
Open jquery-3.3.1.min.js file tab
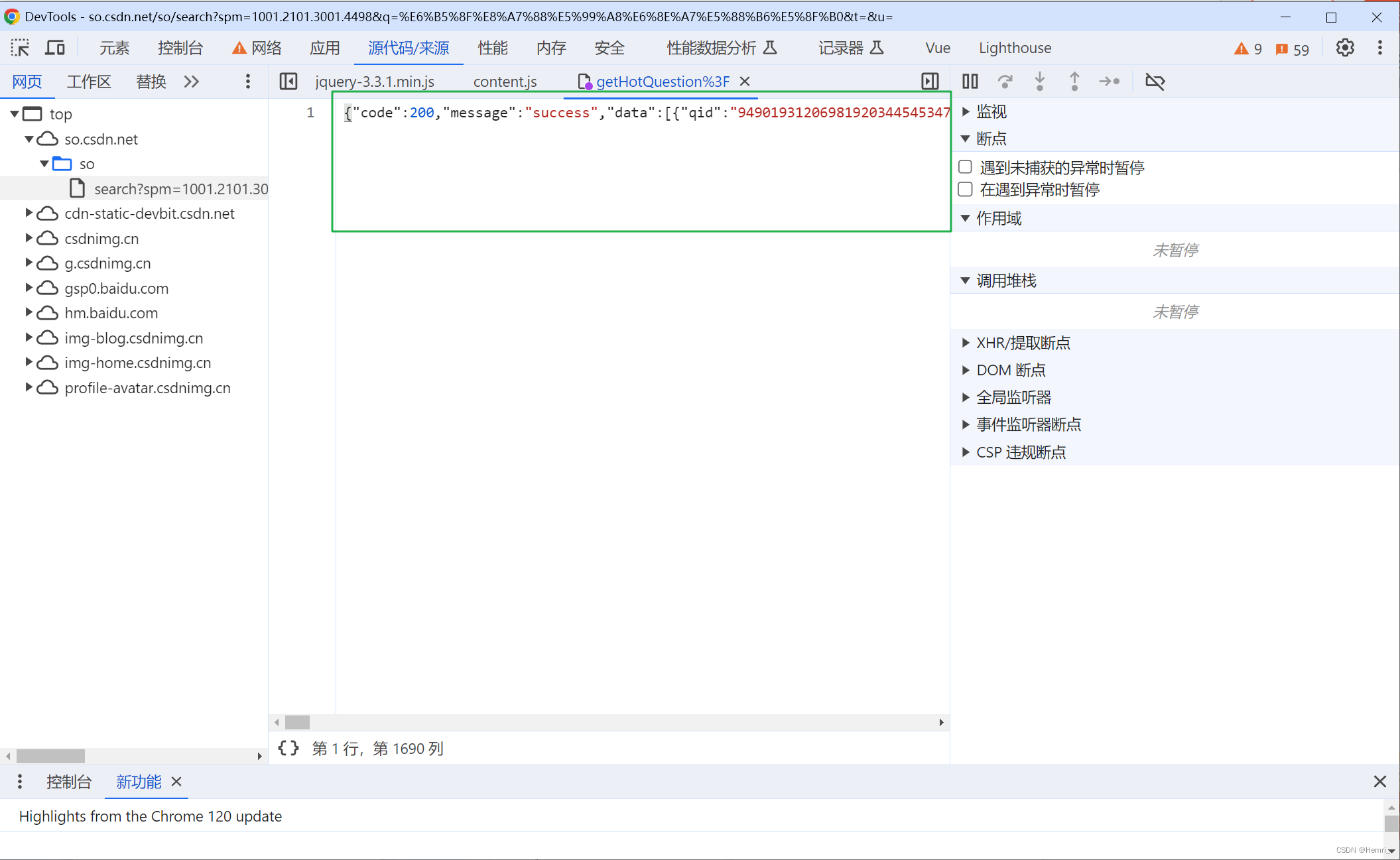coord(375,82)
